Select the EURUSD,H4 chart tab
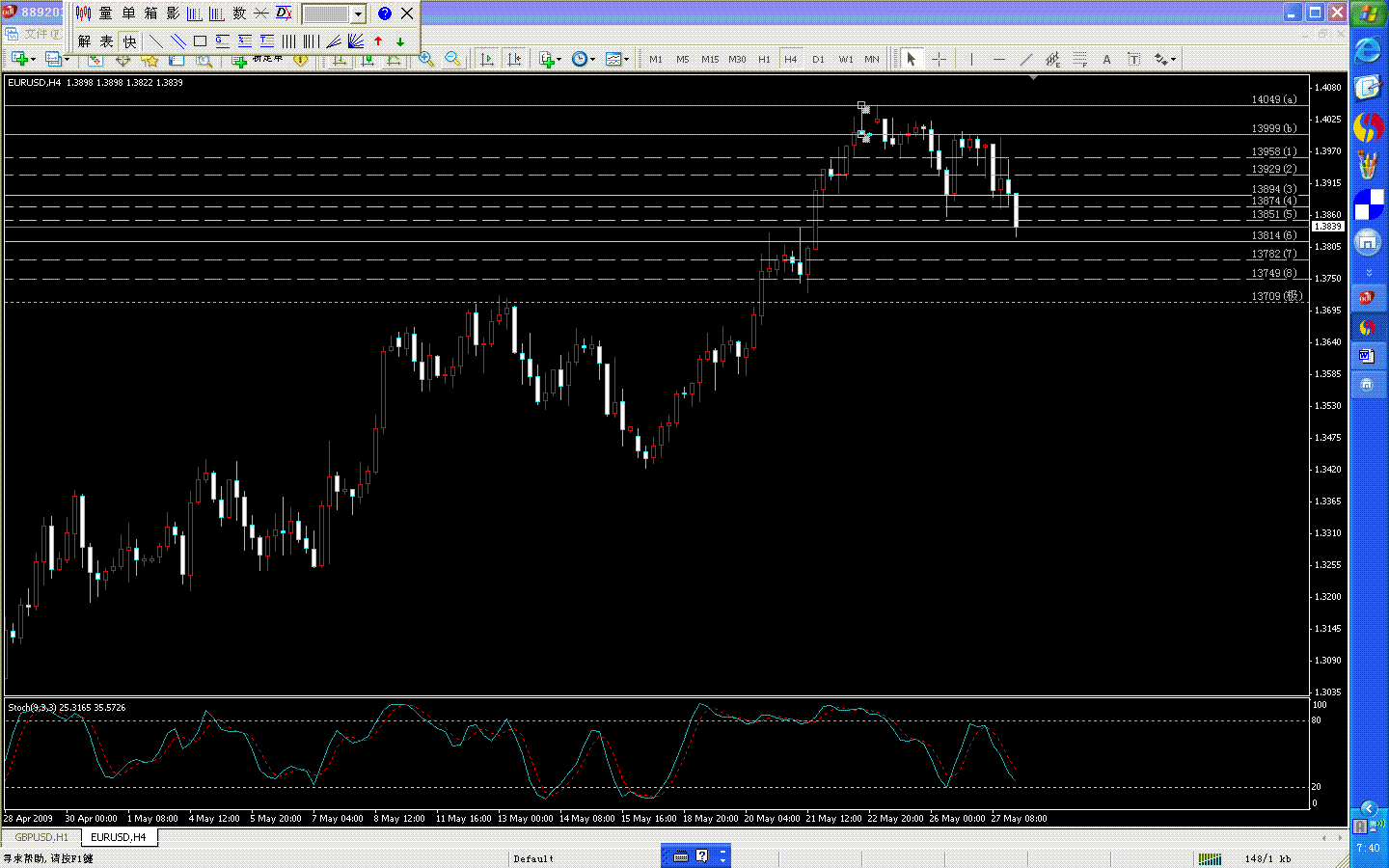Image resolution: width=1389 pixels, height=868 pixels. [x=119, y=837]
